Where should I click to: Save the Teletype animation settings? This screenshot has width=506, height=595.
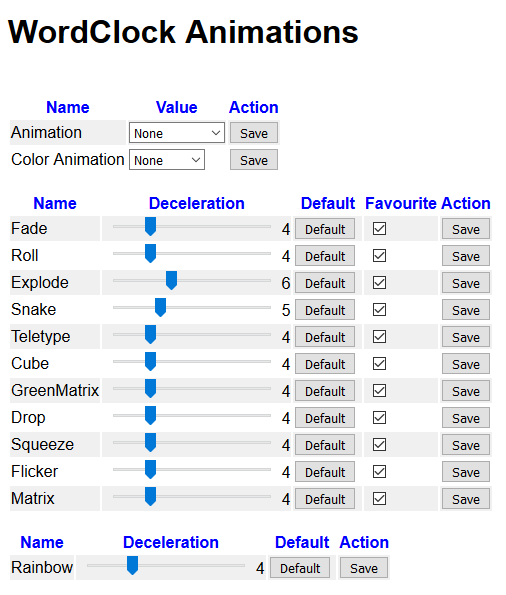pos(466,337)
